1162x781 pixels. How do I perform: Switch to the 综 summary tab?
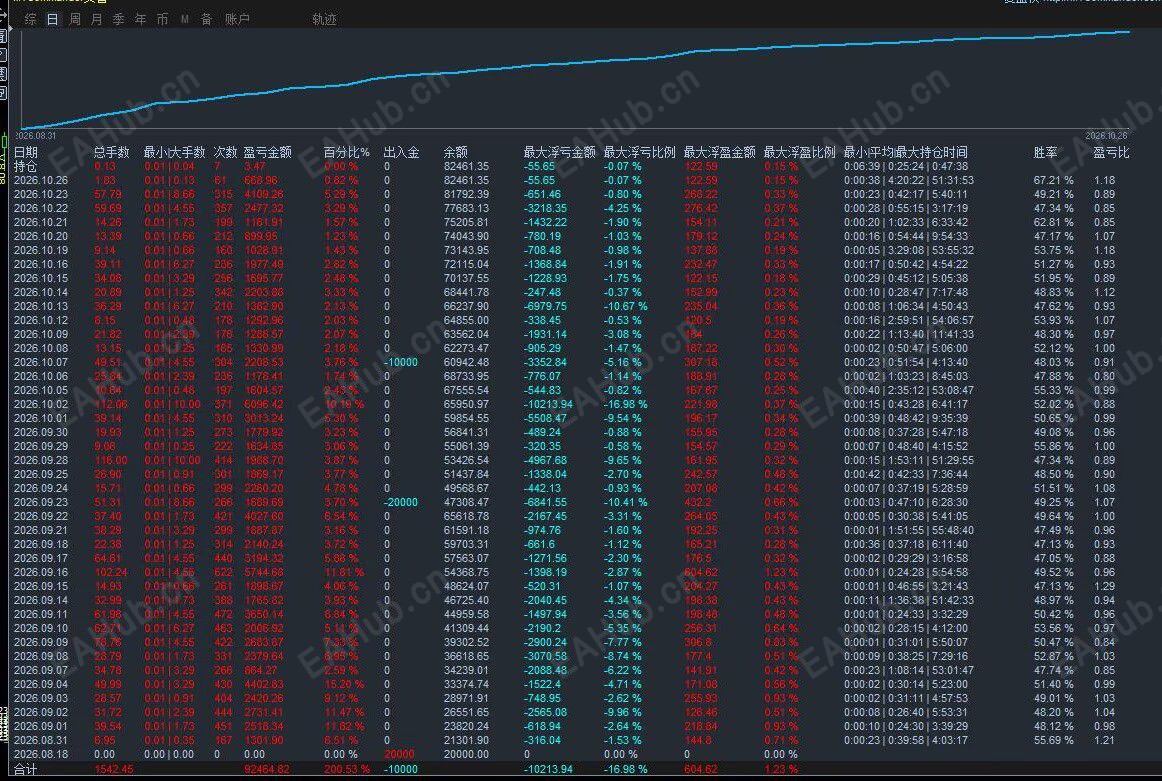[30, 19]
